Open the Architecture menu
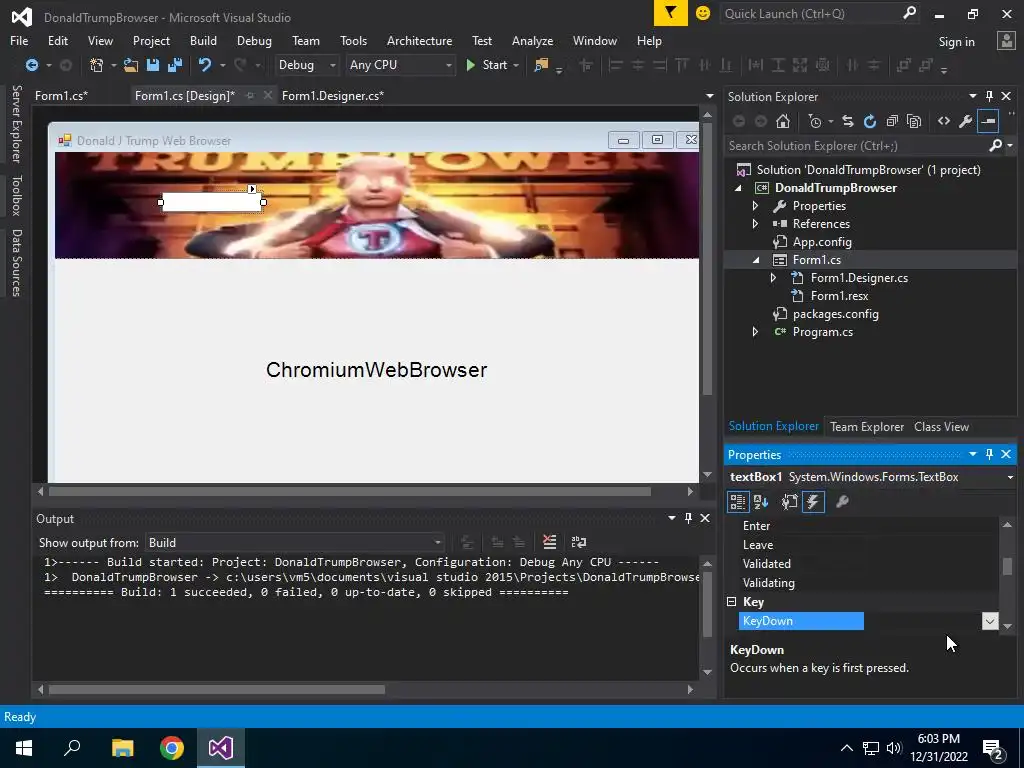This screenshot has height=768, width=1024. point(419,40)
